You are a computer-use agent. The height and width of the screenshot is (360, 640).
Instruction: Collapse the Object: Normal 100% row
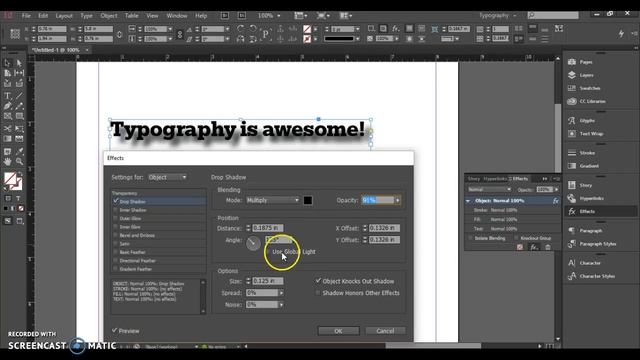pos(468,201)
